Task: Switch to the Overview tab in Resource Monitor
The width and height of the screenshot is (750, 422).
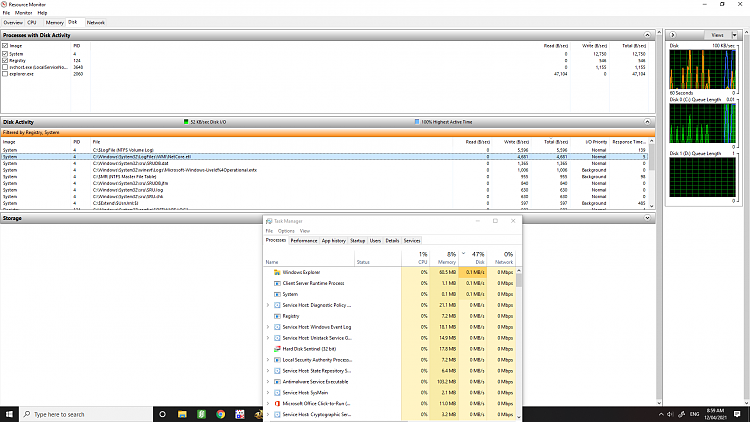Action: [13, 22]
